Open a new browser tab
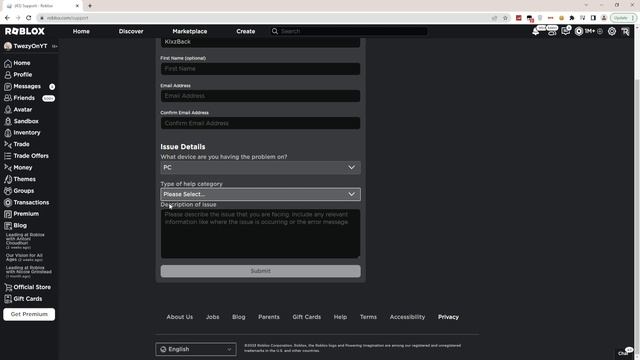This screenshot has height=360, width=640. click(x=90, y=6)
